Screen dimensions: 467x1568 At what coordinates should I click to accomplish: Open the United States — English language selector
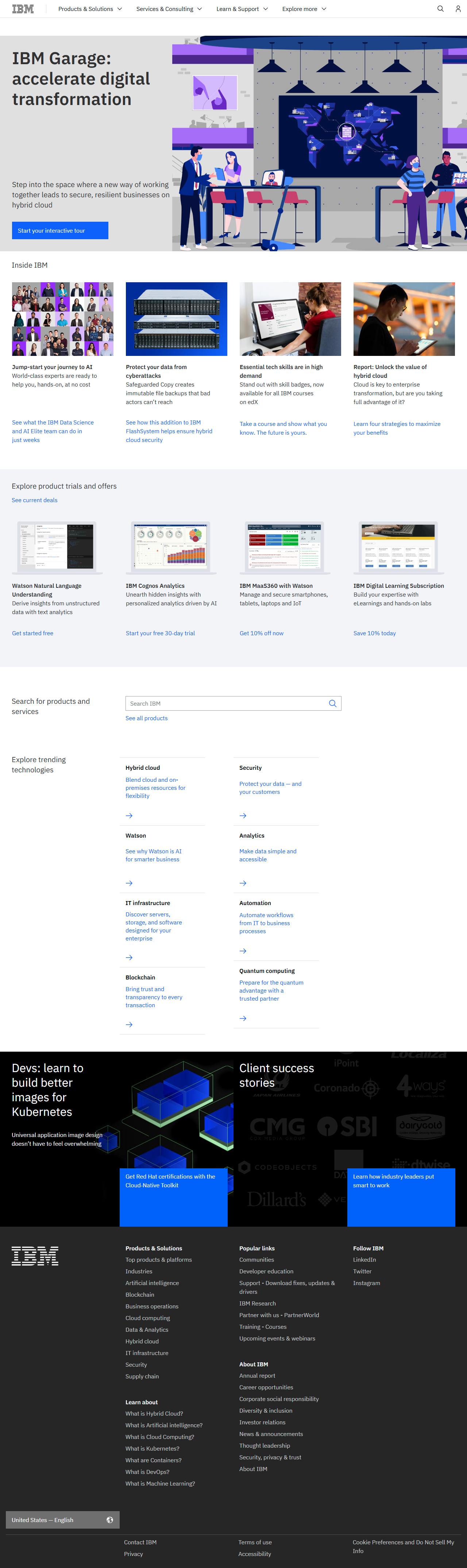(x=63, y=1519)
